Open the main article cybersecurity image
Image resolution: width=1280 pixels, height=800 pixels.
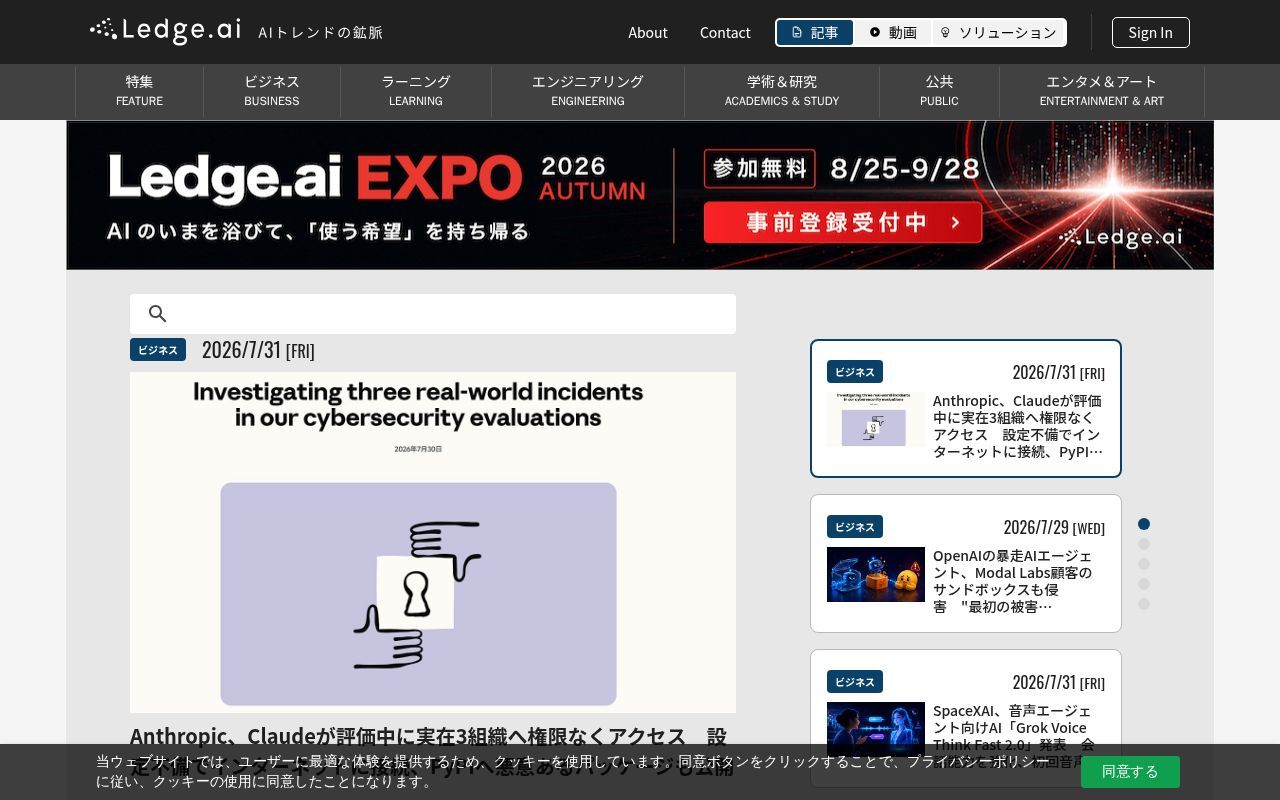(433, 542)
